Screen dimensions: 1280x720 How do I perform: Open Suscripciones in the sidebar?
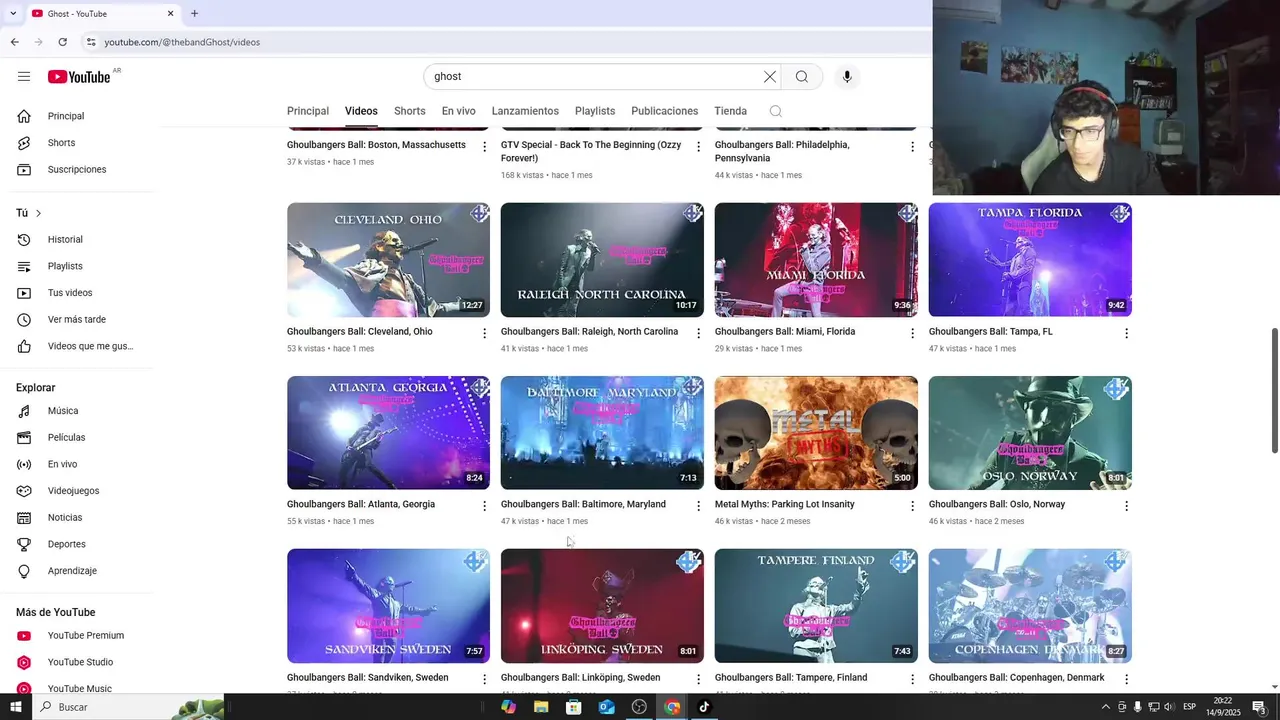tap(77, 169)
